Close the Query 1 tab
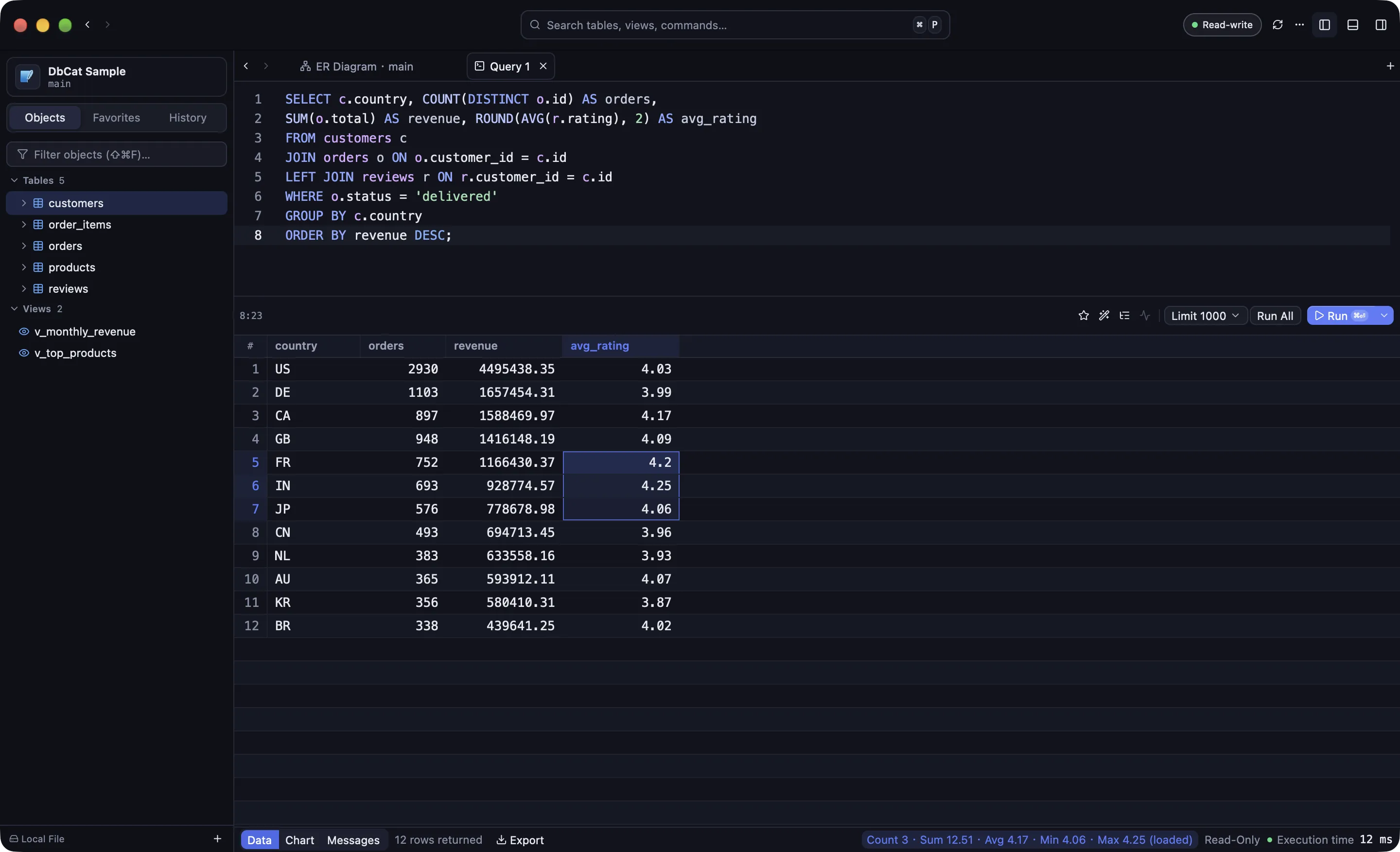 pyautogui.click(x=543, y=66)
